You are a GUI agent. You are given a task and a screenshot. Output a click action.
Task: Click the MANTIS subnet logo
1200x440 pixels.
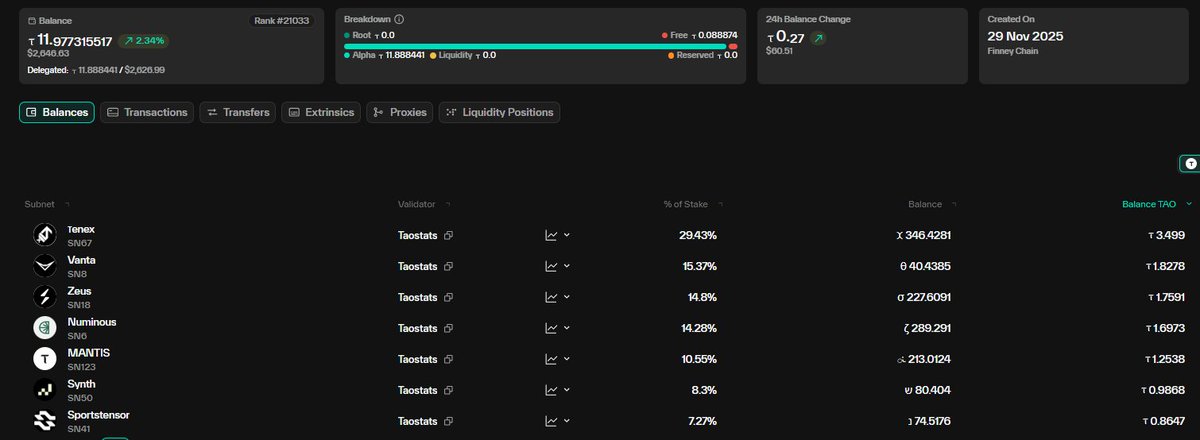click(44, 359)
